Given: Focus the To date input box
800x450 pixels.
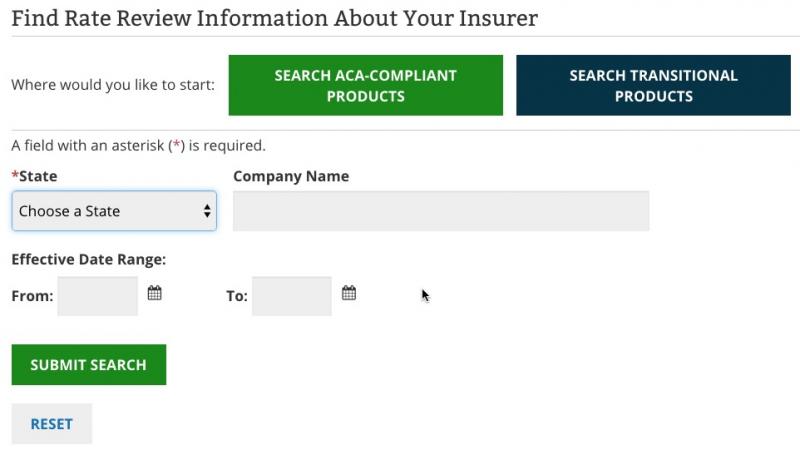Looking at the screenshot, I should 291,296.
